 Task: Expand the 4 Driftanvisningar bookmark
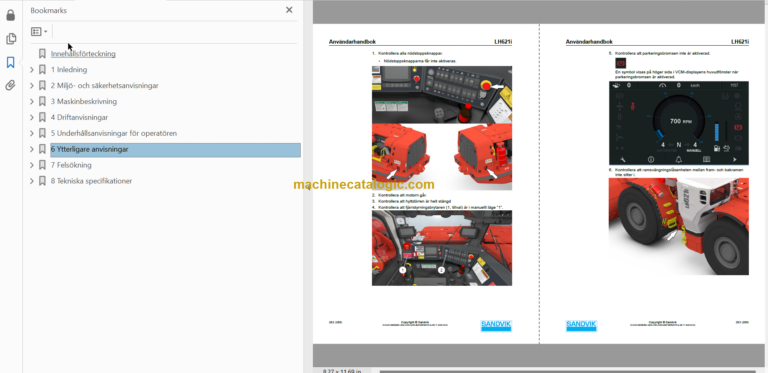pos(32,117)
